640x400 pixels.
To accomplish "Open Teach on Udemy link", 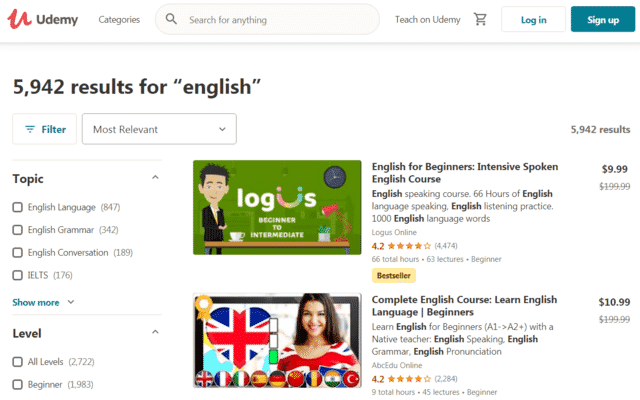I will [x=427, y=20].
